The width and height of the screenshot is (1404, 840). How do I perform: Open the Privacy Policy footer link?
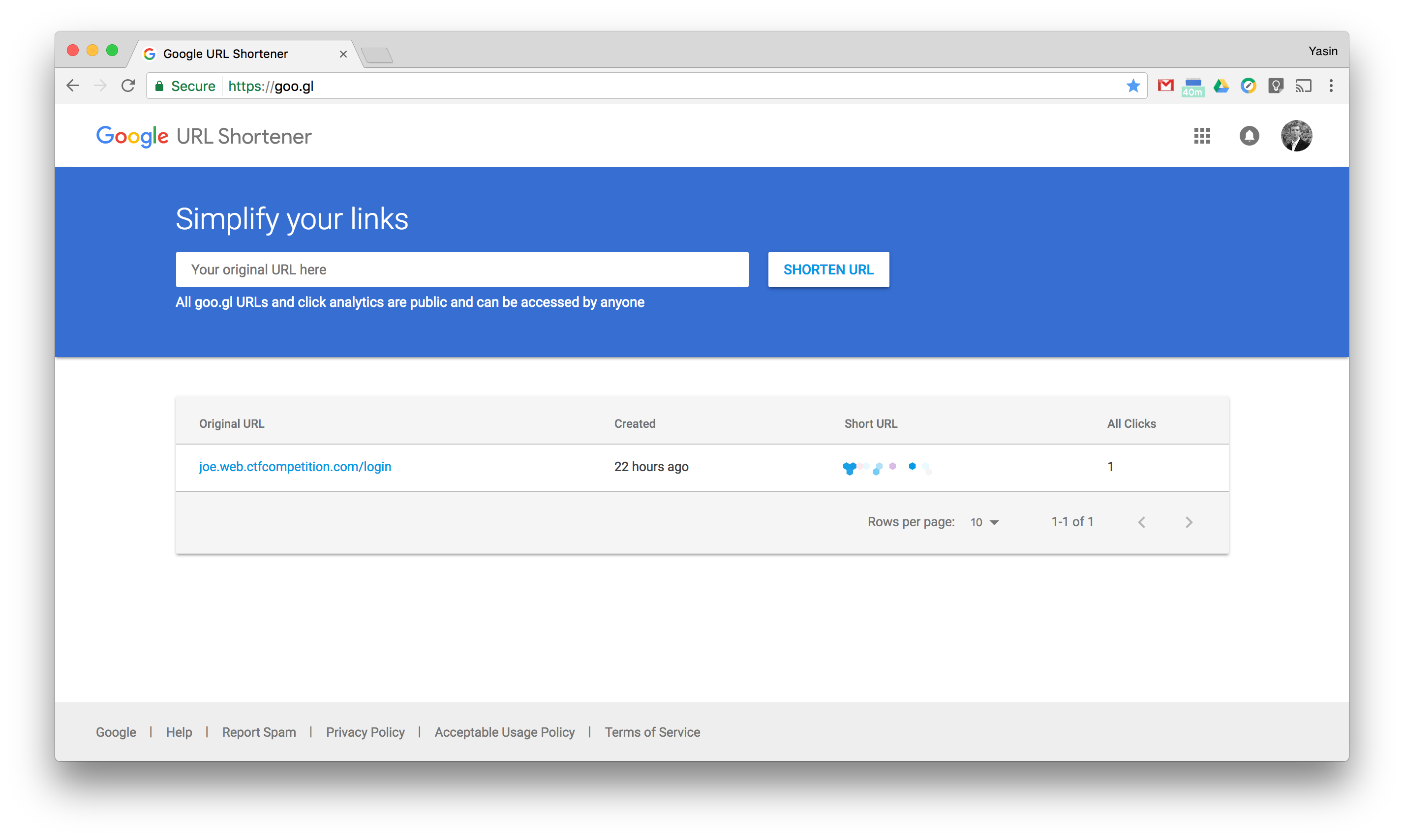click(365, 732)
